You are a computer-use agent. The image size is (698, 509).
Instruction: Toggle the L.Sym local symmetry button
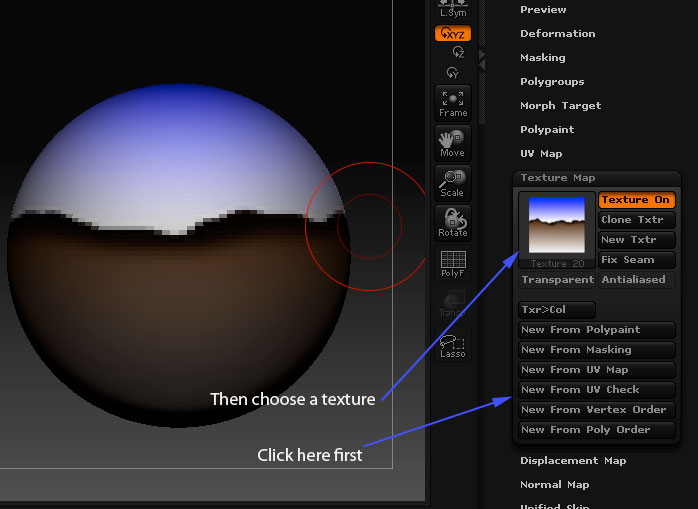(453, 9)
